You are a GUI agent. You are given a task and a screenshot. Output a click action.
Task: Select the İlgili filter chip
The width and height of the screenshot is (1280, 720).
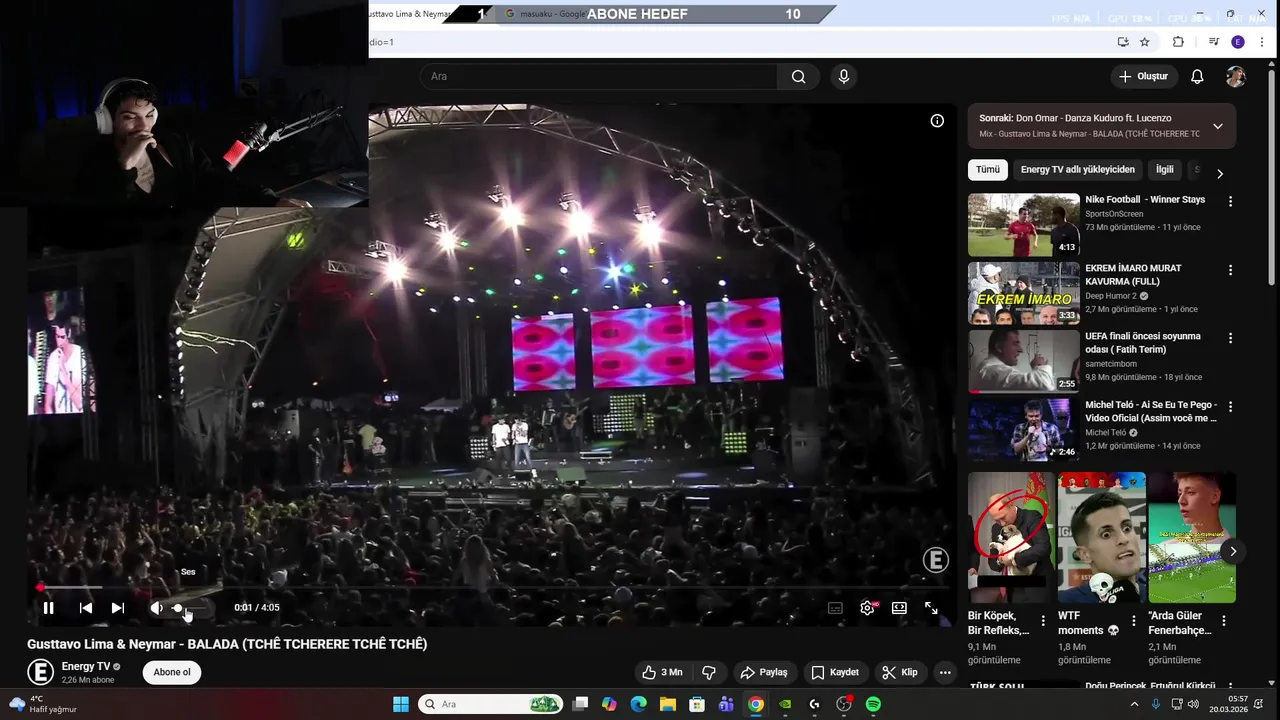[x=1165, y=170]
